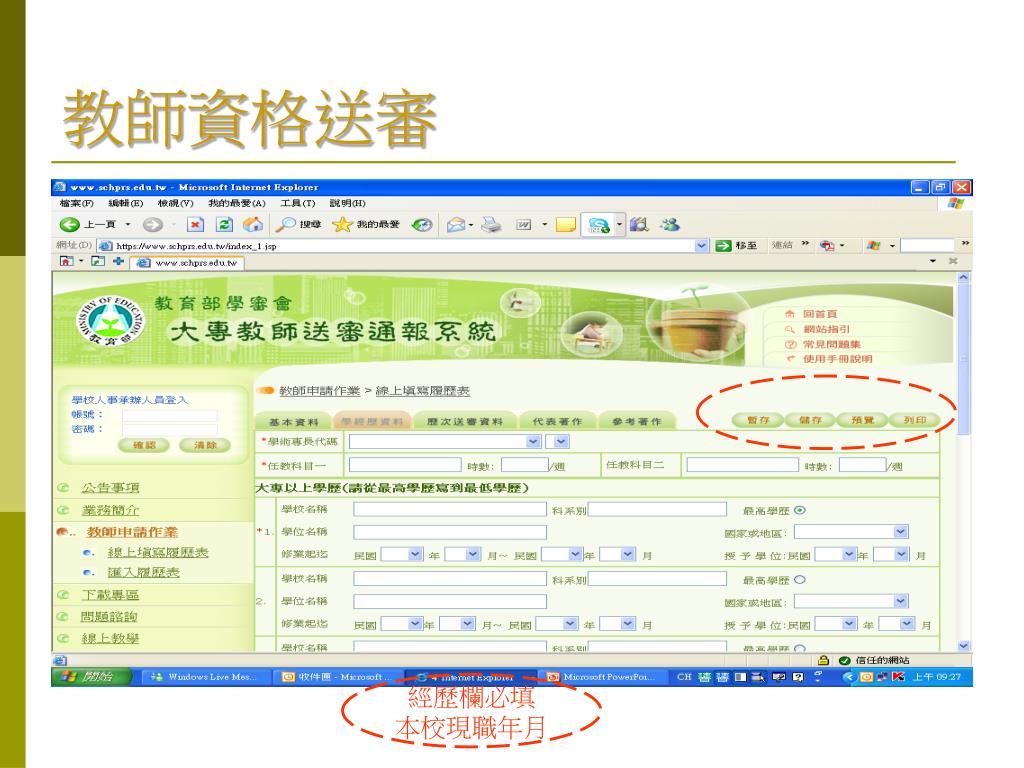1024x768 pixels.
Task: Click the Mail envelope icon
Action: coord(456,225)
